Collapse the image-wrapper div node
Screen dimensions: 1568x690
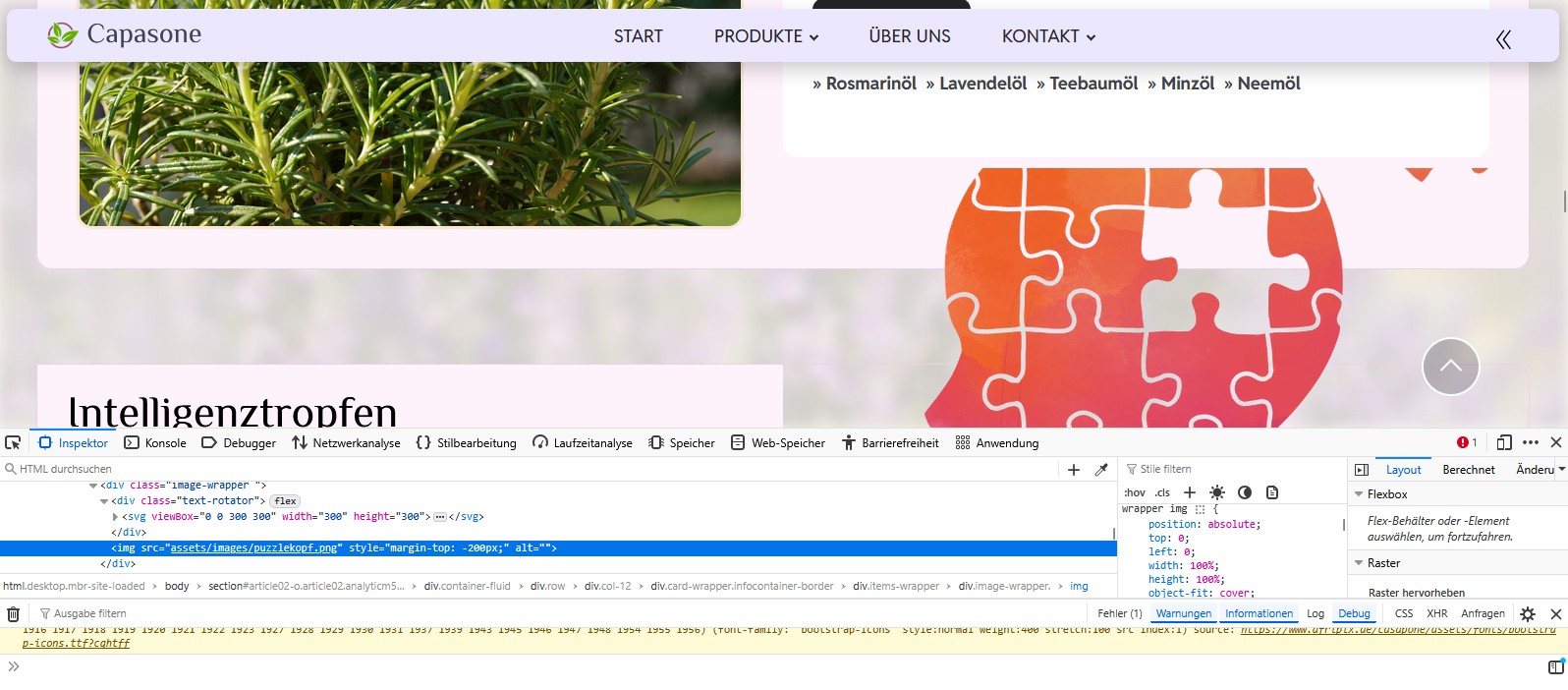[93, 486]
